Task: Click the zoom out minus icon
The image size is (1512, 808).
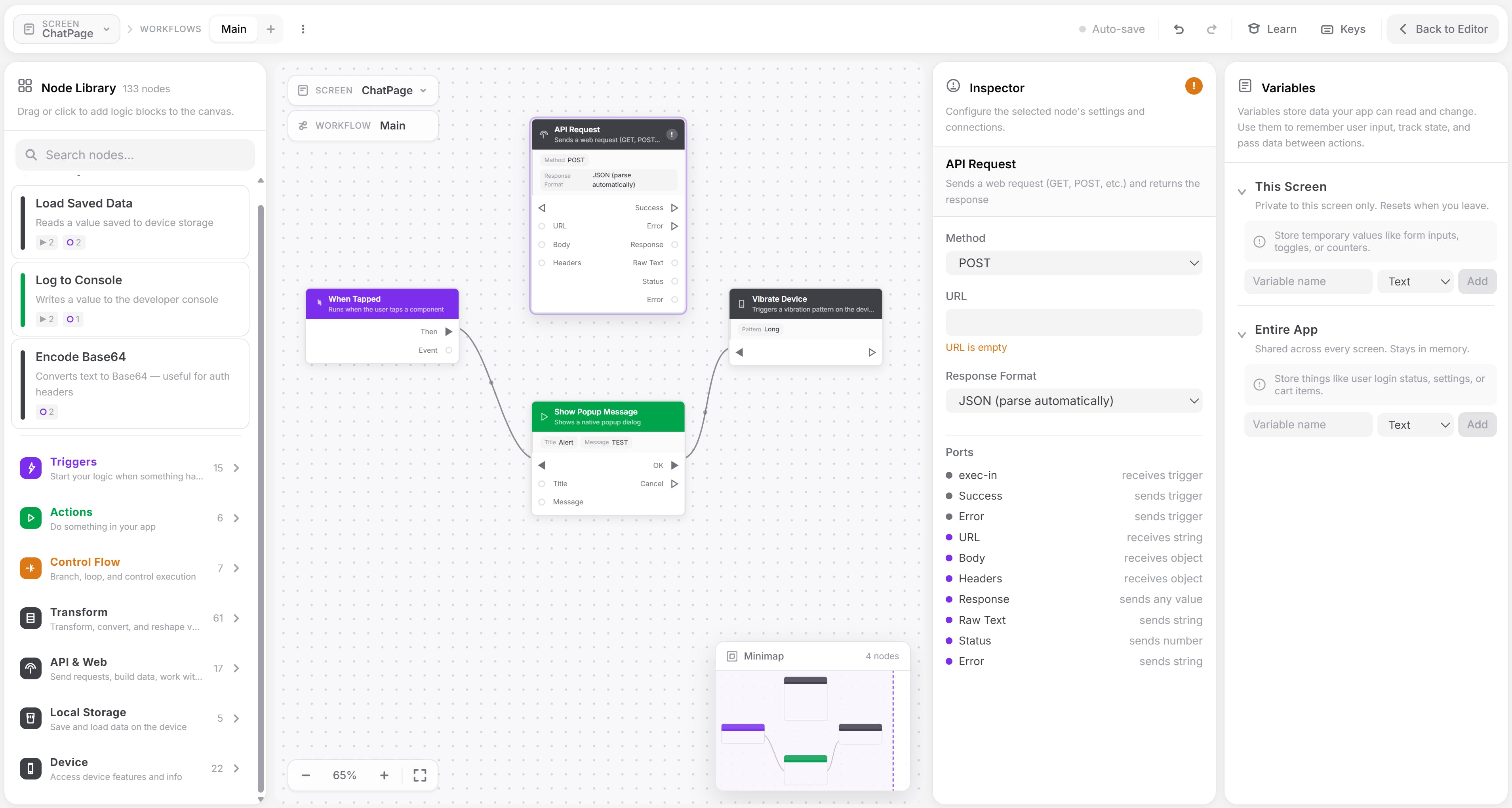Action: [x=306, y=775]
